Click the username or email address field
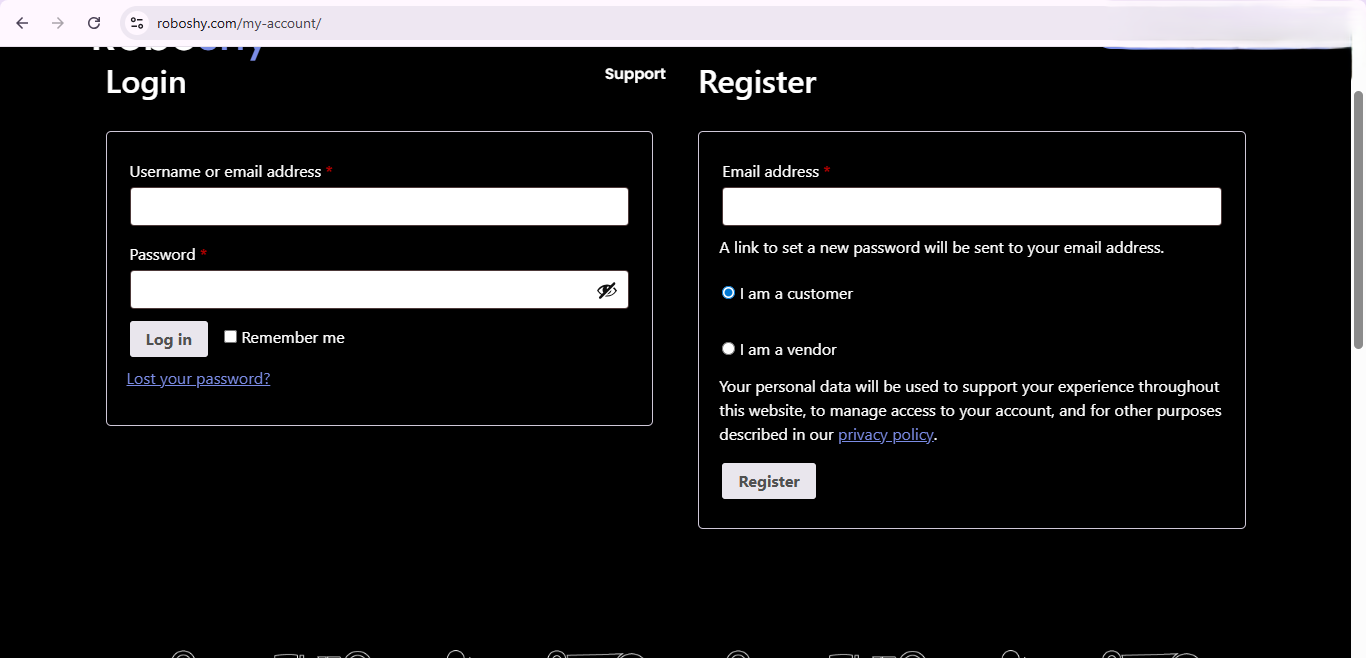 pyautogui.click(x=379, y=206)
